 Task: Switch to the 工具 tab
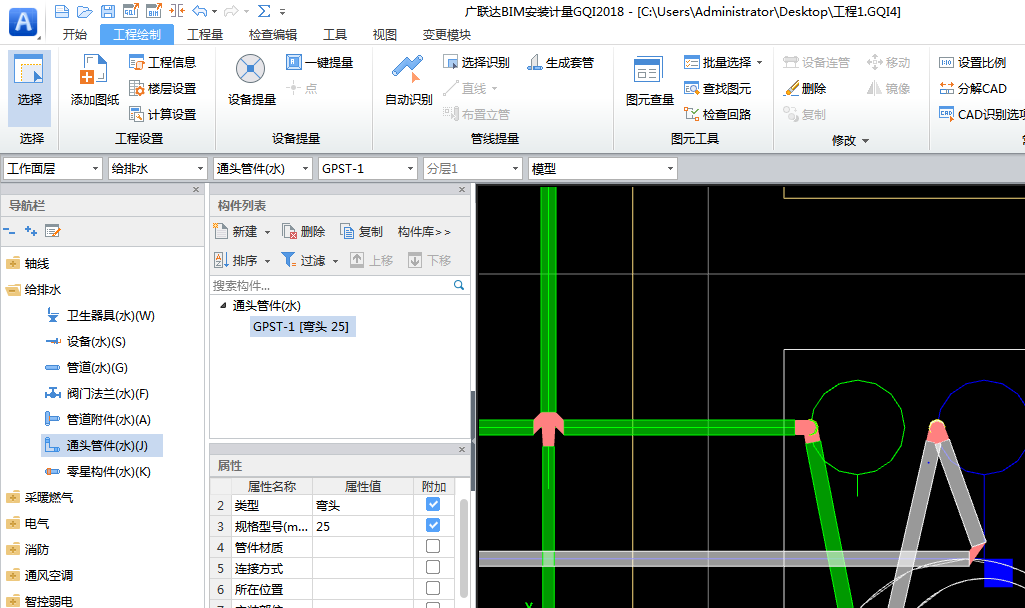coord(335,35)
